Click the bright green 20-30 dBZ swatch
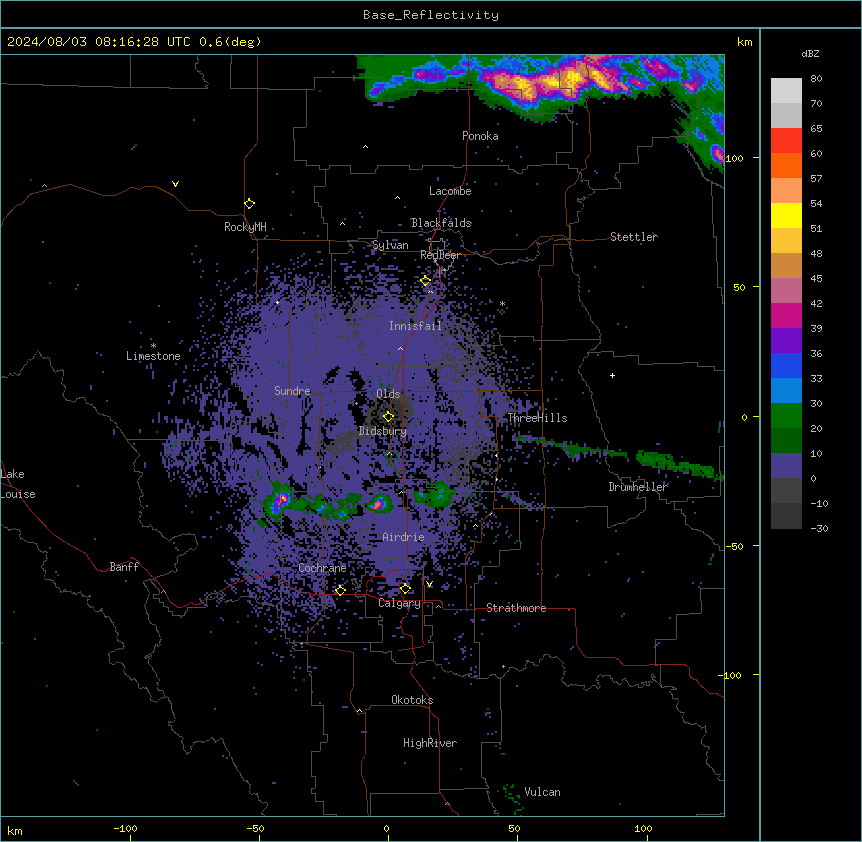This screenshot has width=862, height=842. (x=786, y=416)
